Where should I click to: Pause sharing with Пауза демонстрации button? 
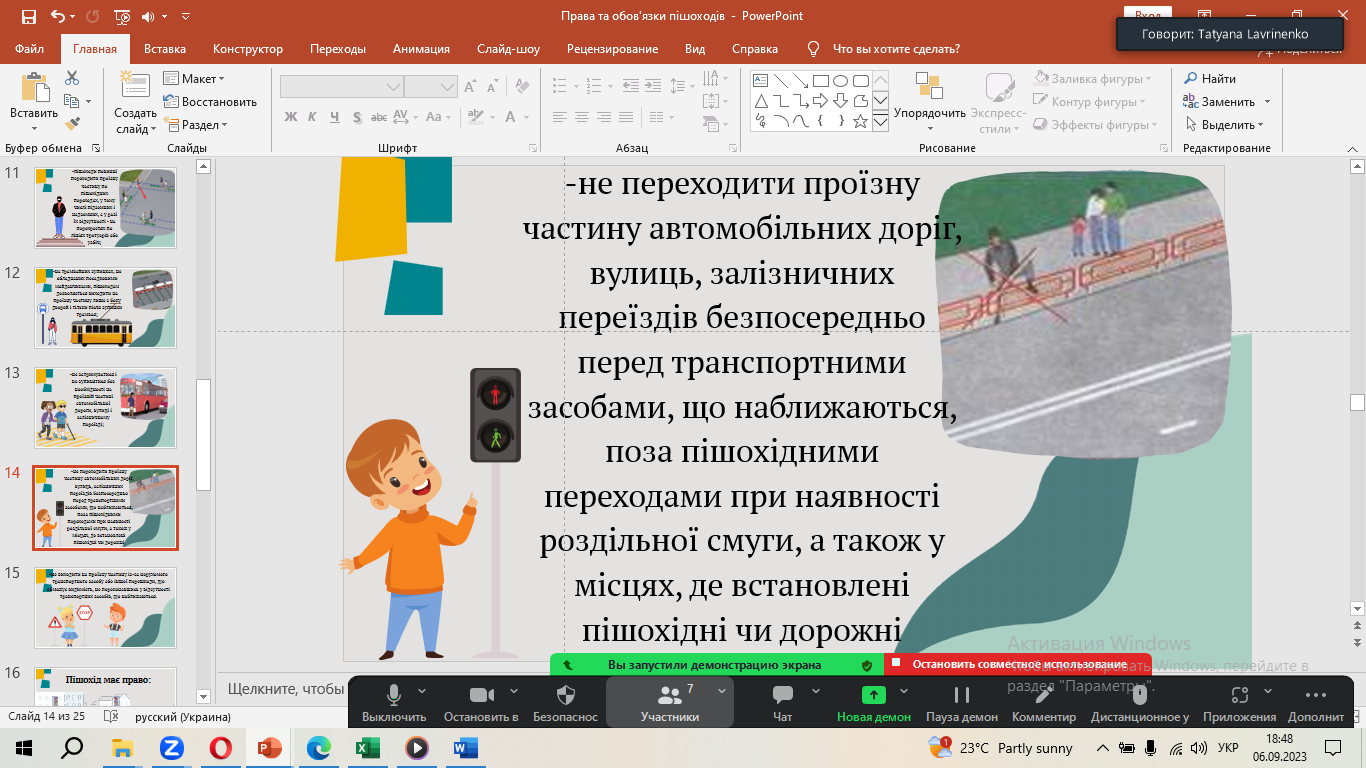[x=962, y=702]
